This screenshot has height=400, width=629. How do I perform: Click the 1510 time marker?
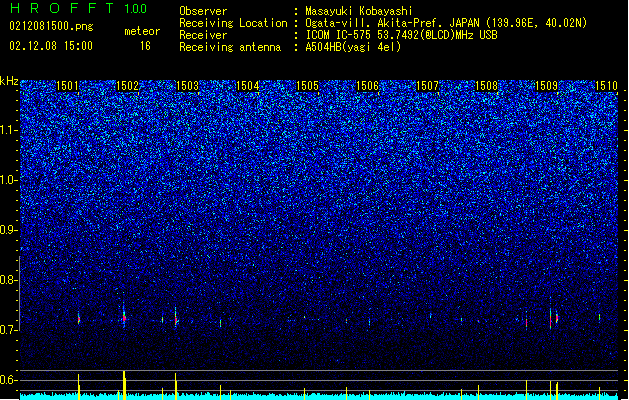(606, 86)
